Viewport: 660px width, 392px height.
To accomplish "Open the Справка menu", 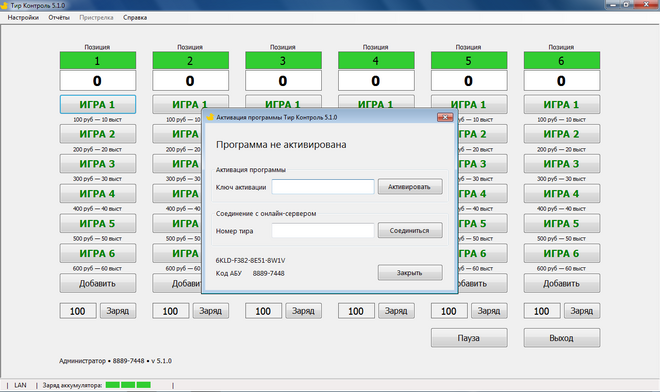I will click(135, 18).
